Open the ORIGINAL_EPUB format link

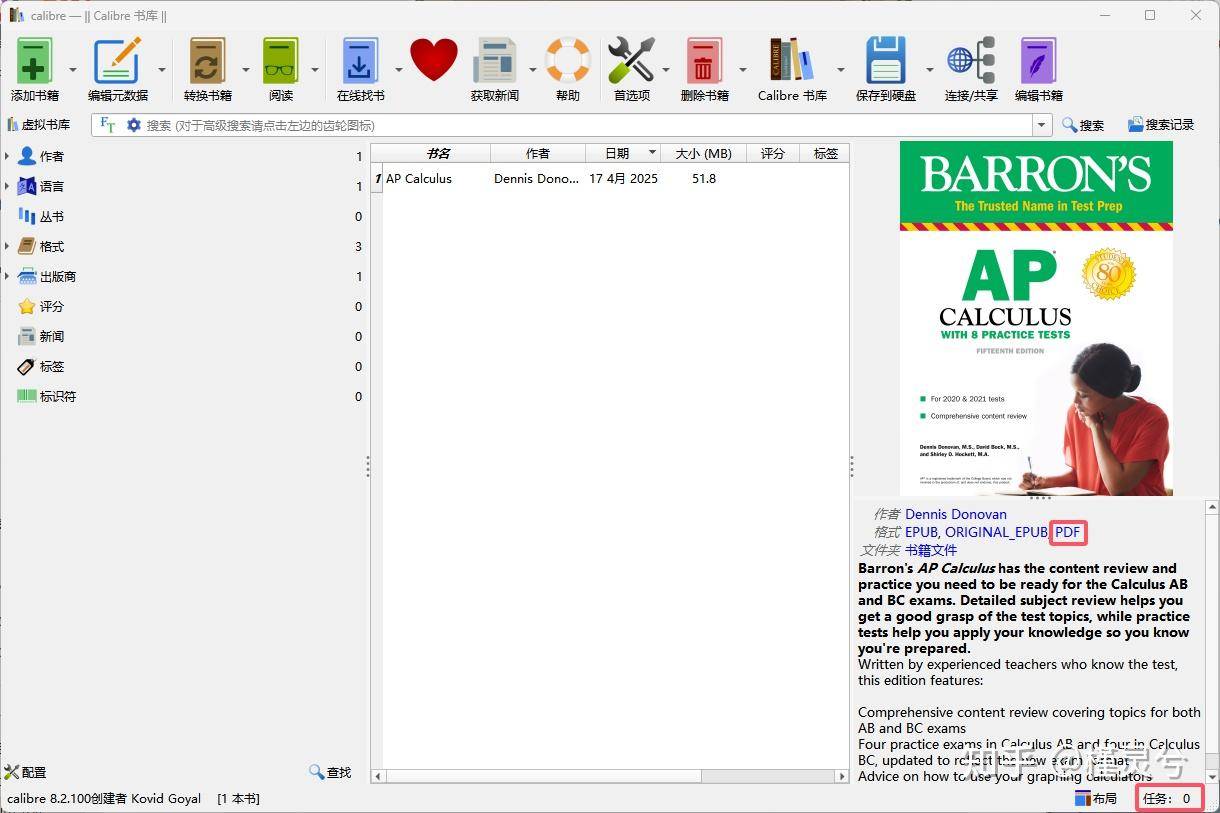coord(997,532)
